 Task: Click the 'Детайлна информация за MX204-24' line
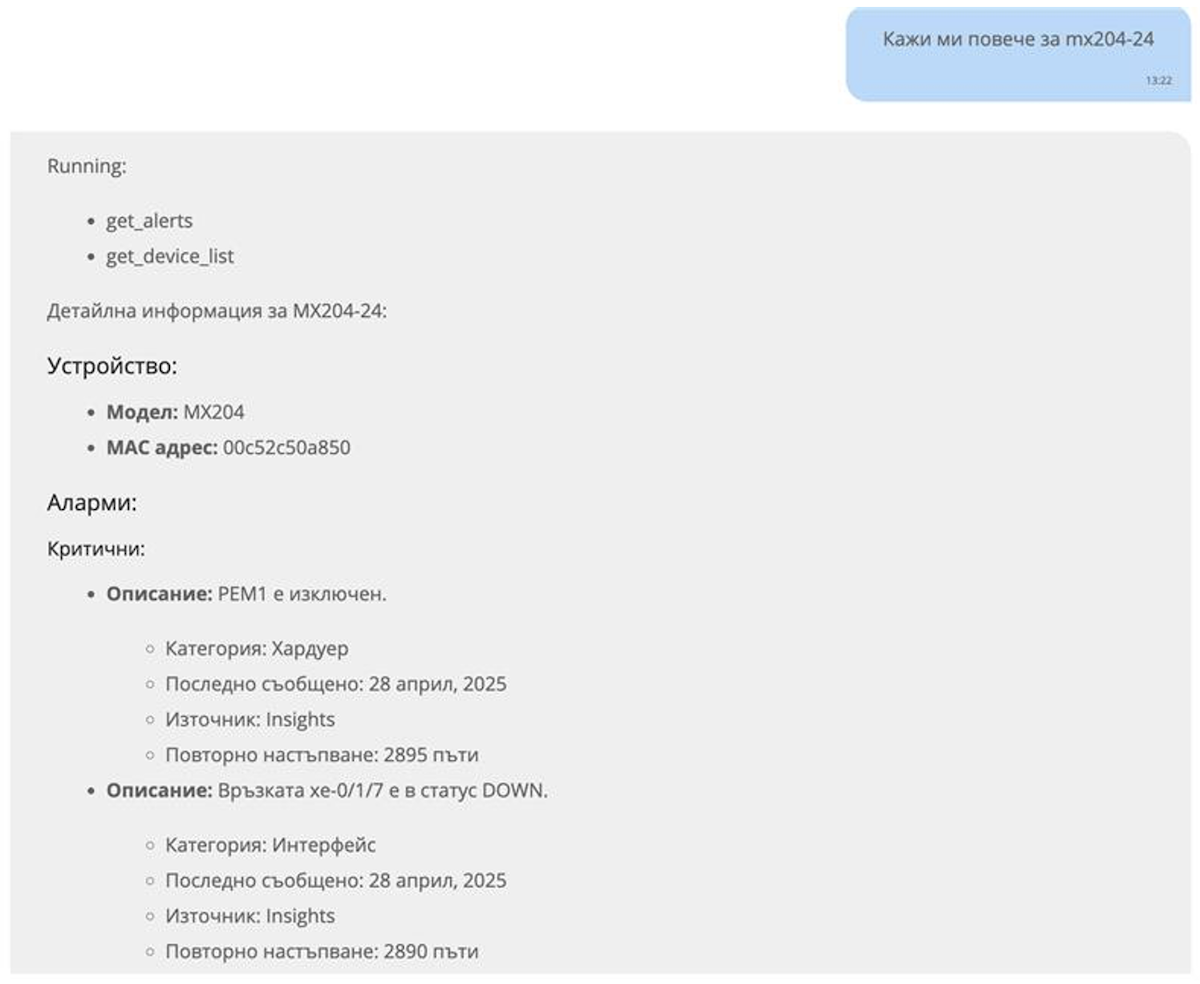click(217, 311)
